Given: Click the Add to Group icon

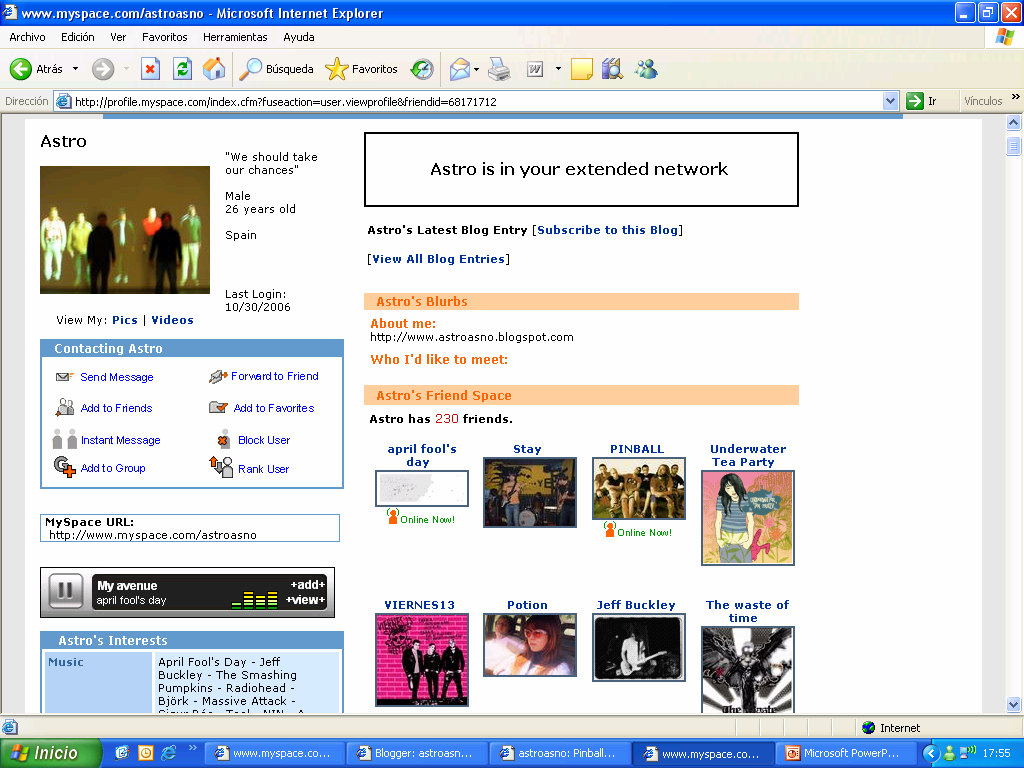Looking at the screenshot, I should 65,467.
